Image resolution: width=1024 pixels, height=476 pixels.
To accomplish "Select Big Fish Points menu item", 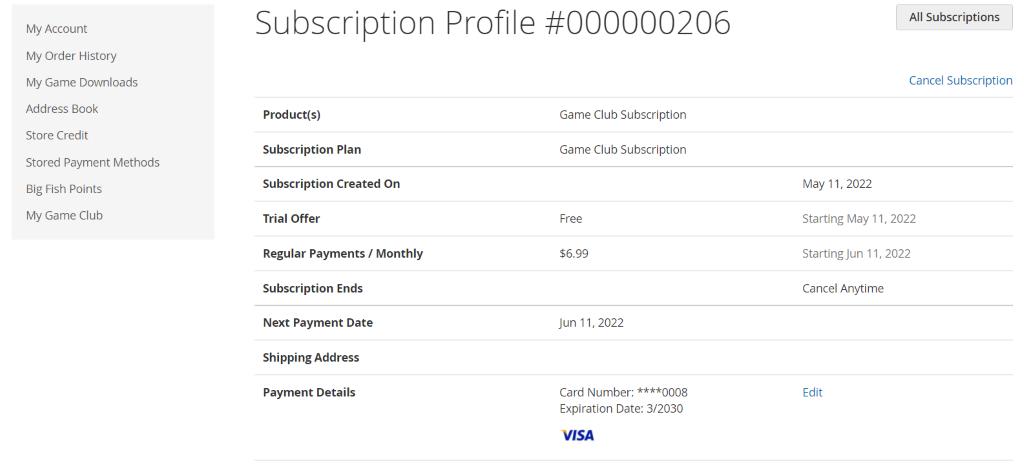I will tap(64, 189).
